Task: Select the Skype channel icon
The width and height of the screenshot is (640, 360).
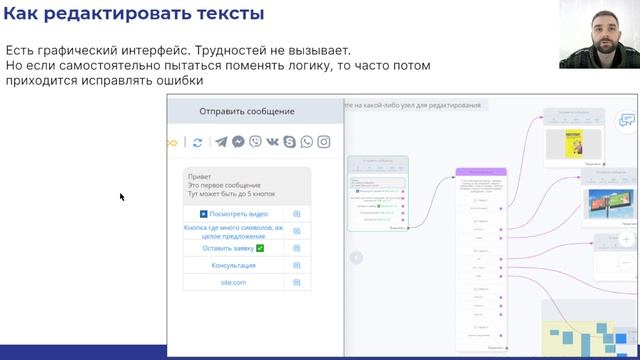Action: [289, 142]
